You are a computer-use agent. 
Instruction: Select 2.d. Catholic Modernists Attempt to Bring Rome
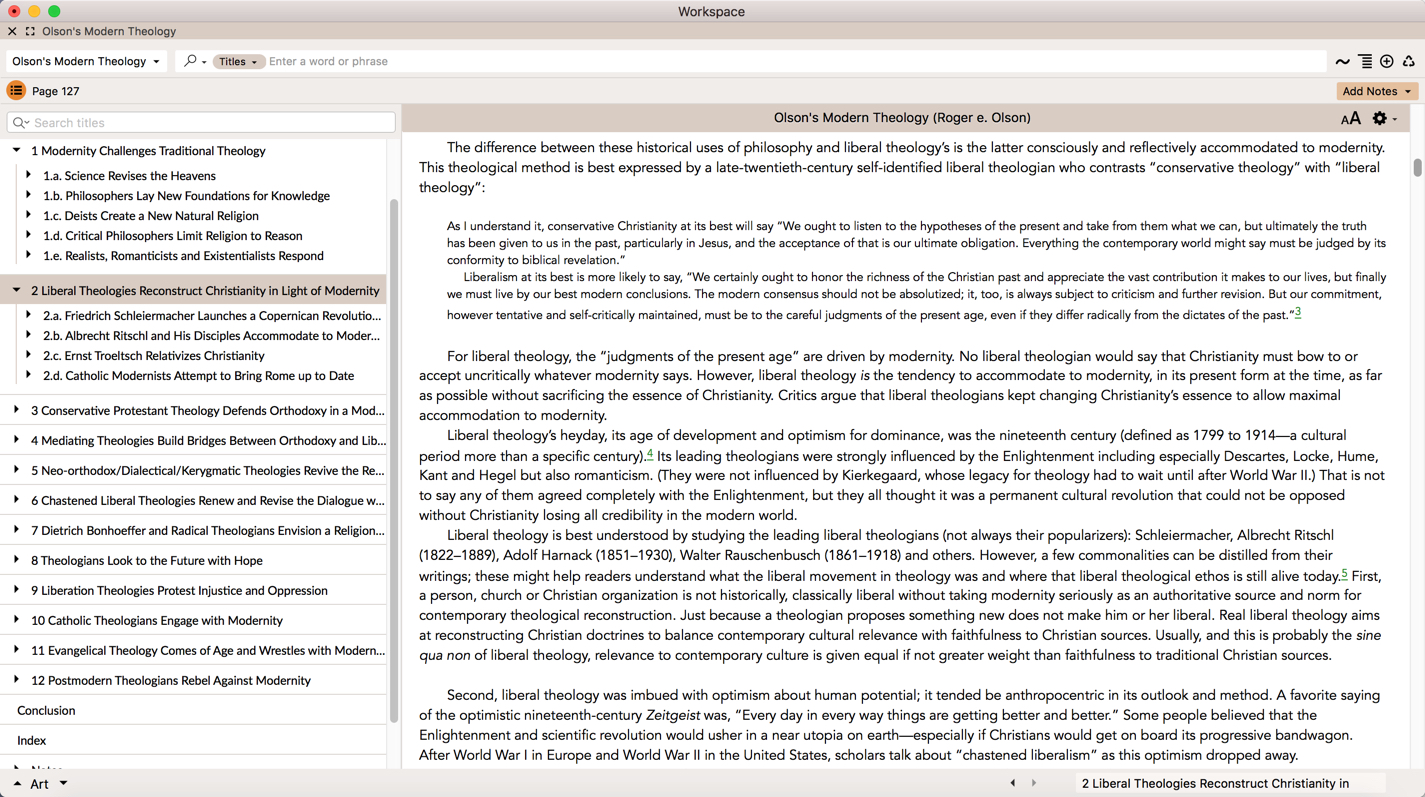198,376
